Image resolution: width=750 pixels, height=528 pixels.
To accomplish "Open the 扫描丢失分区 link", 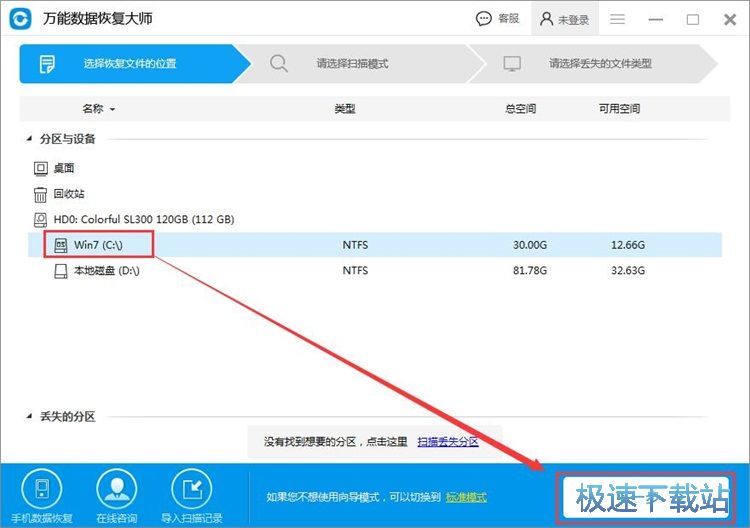I will (448, 441).
